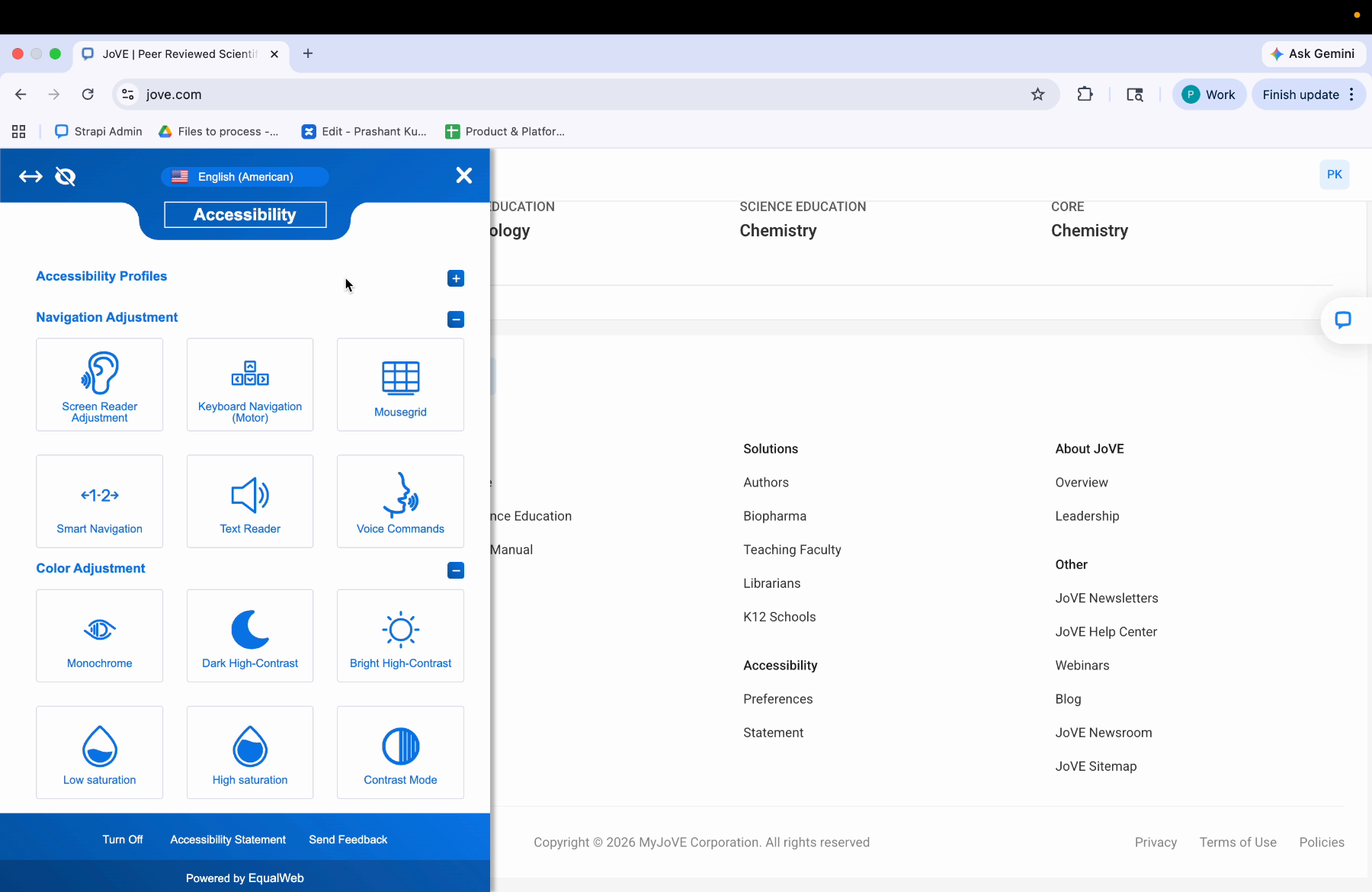Open Chrome's three-dot menu
Screen dimensions: 1372x892
point(1351,95)
